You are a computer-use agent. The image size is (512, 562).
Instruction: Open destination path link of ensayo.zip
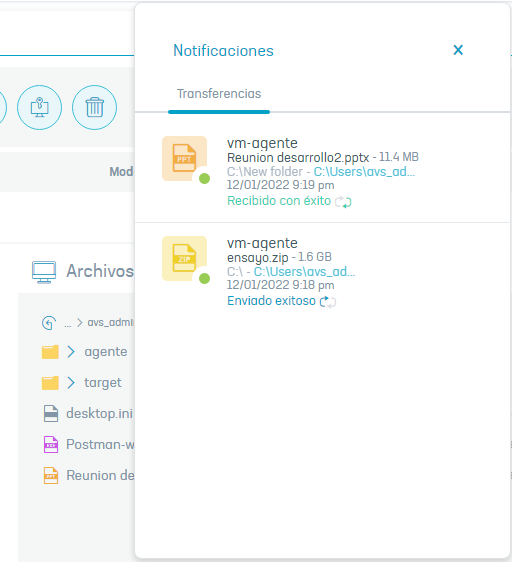304,272
